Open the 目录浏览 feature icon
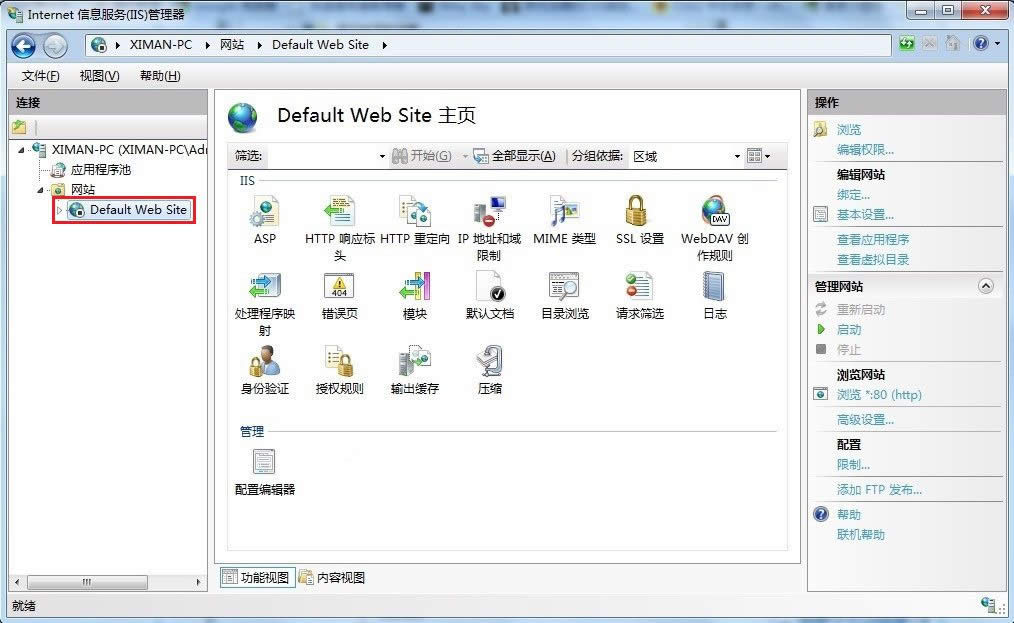 [563, 290]
